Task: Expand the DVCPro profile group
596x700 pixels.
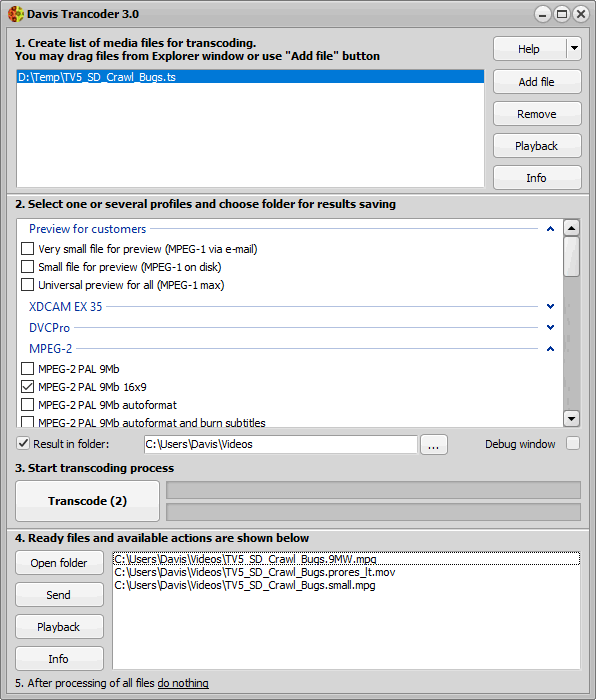Action: (x=550, y=327)
